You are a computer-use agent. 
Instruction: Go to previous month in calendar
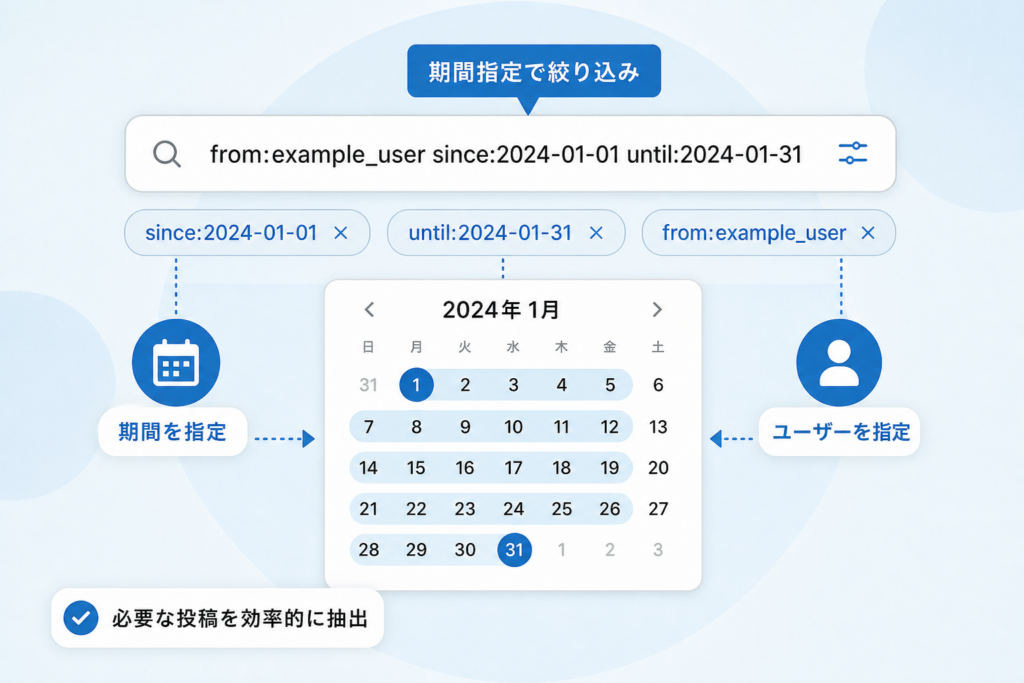tap(370, 310)
